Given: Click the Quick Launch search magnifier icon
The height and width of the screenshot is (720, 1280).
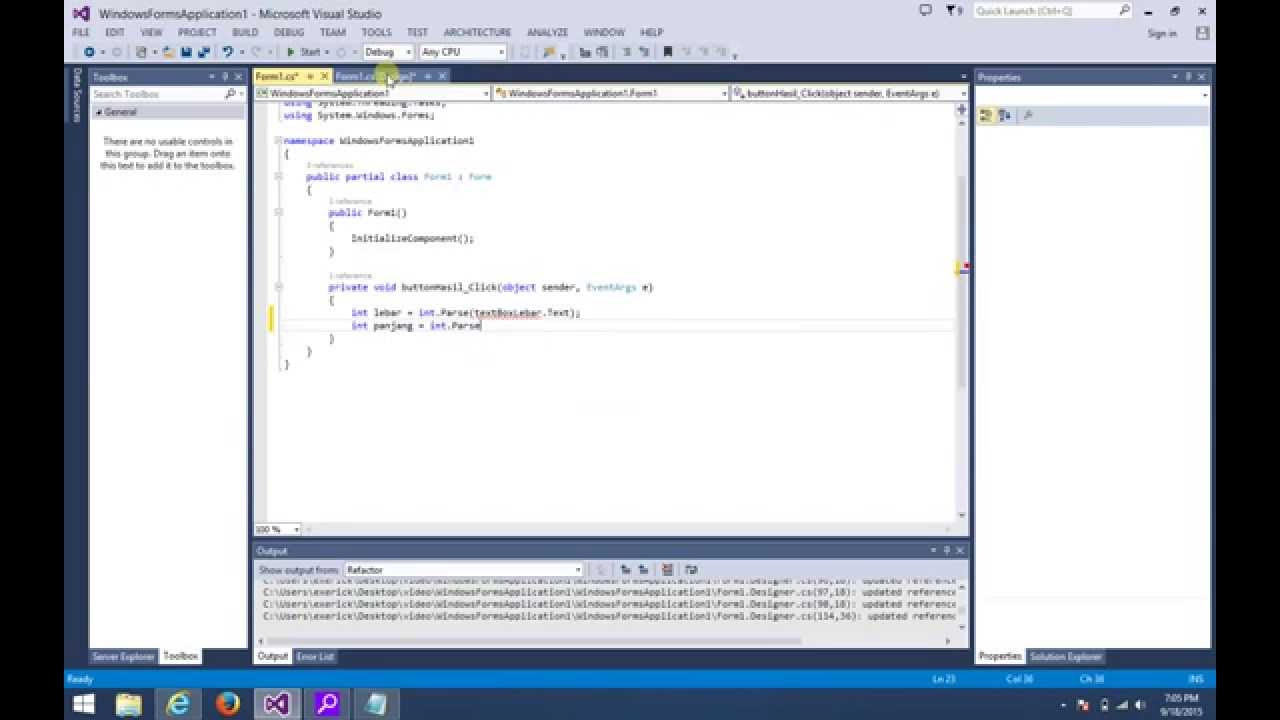Looking at the screenshot, I should point(1124,11).
